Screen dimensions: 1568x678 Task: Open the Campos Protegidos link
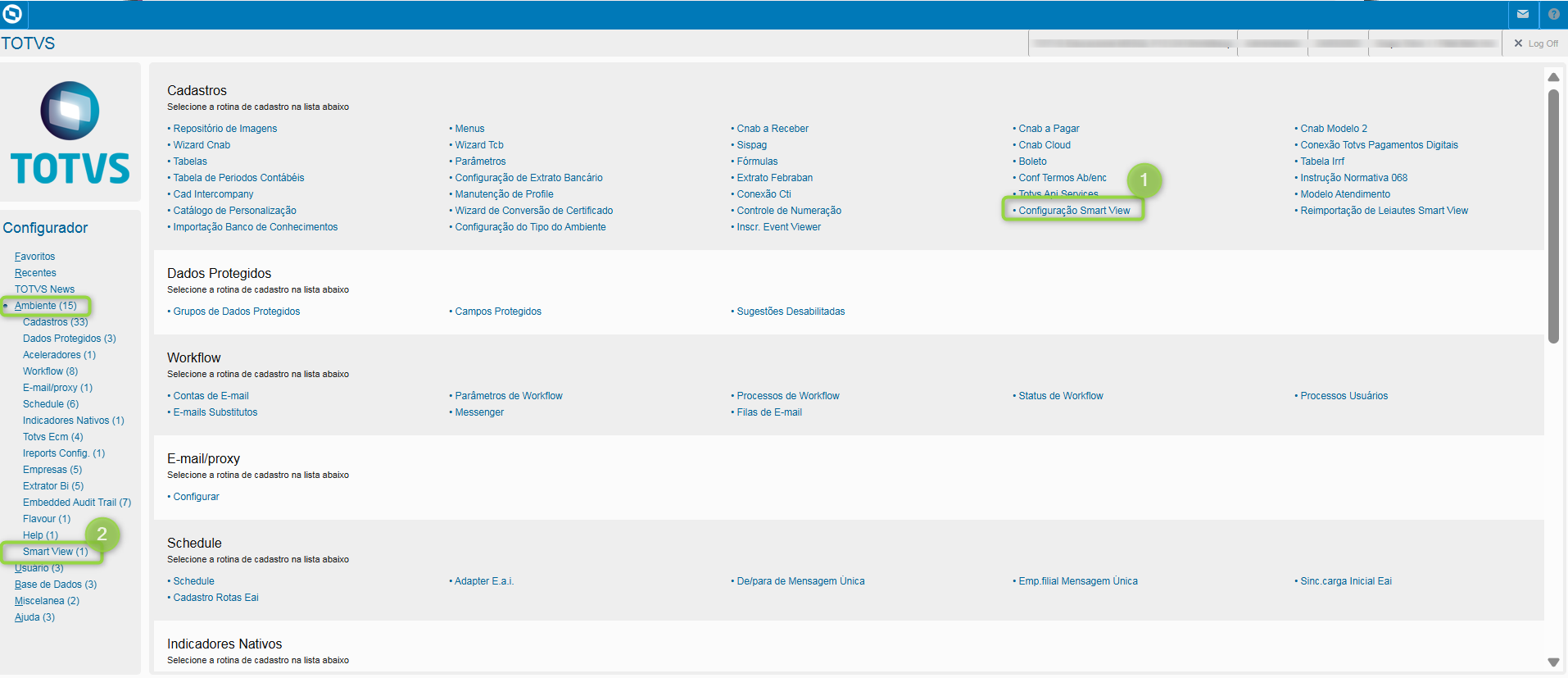click(x=498, y=312)
